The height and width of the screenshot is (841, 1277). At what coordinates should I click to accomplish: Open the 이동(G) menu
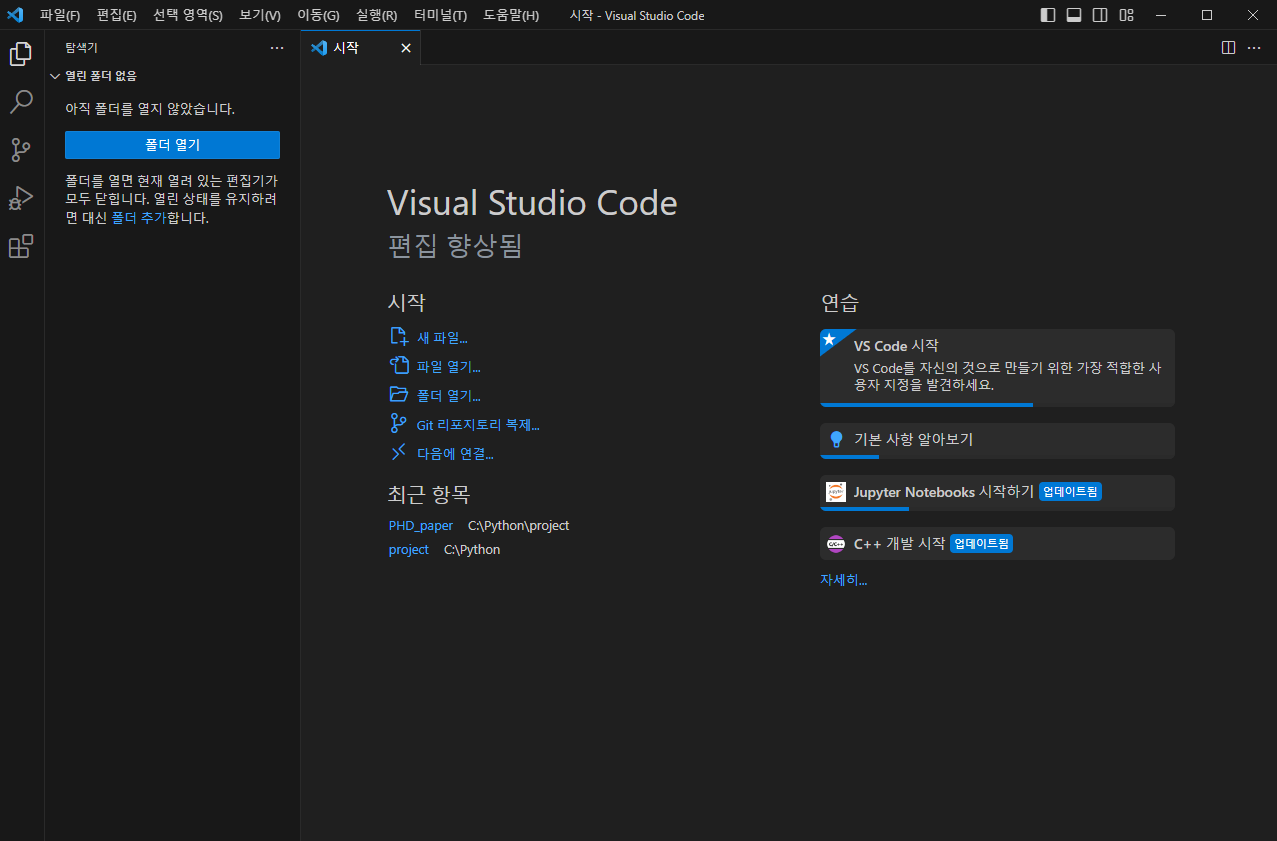coord(319,15)
